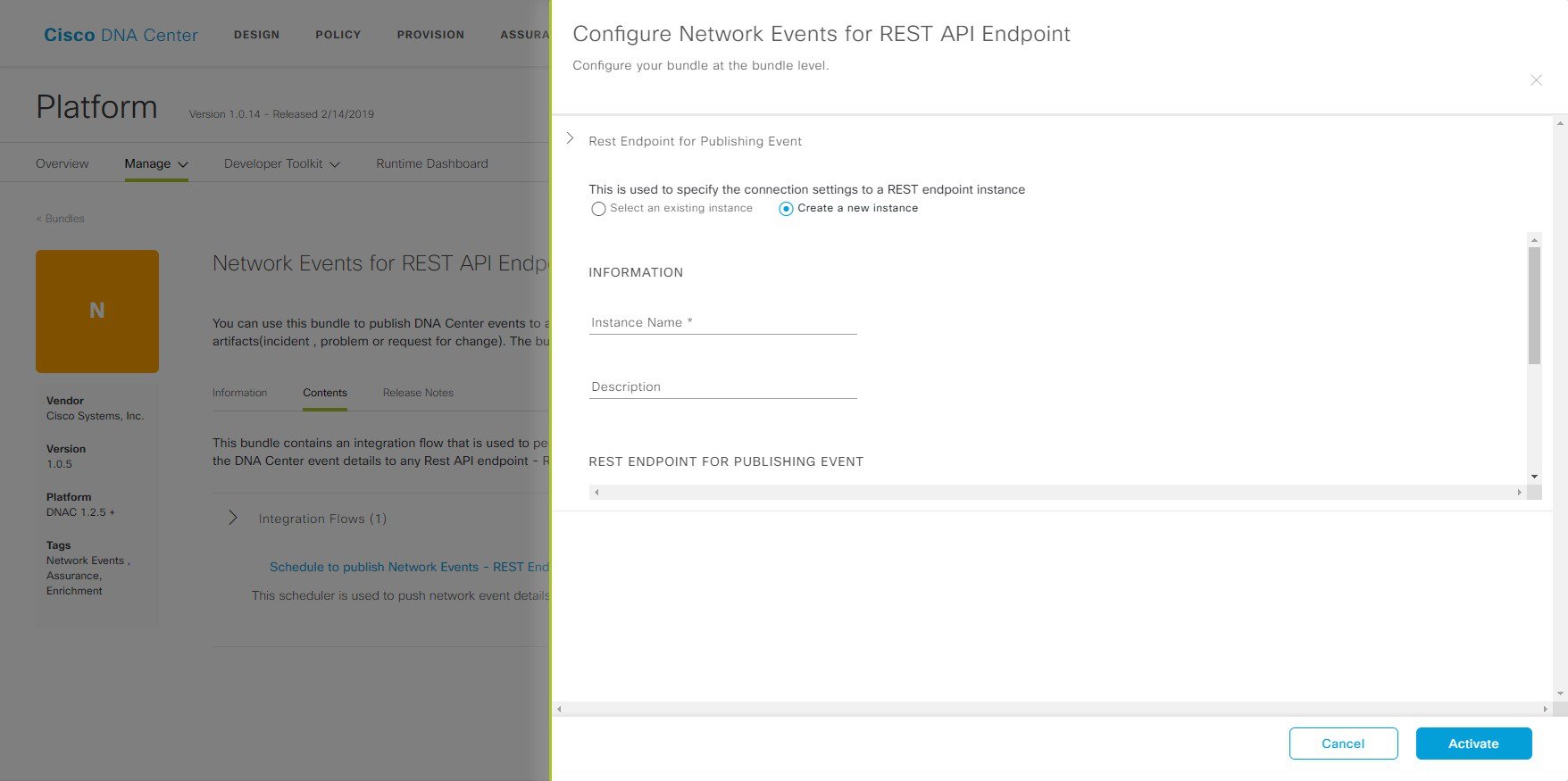1568x781 pixels.
Task: Expand Rest Endpoint for Publishing Event chevron
Action: point(570,138)
